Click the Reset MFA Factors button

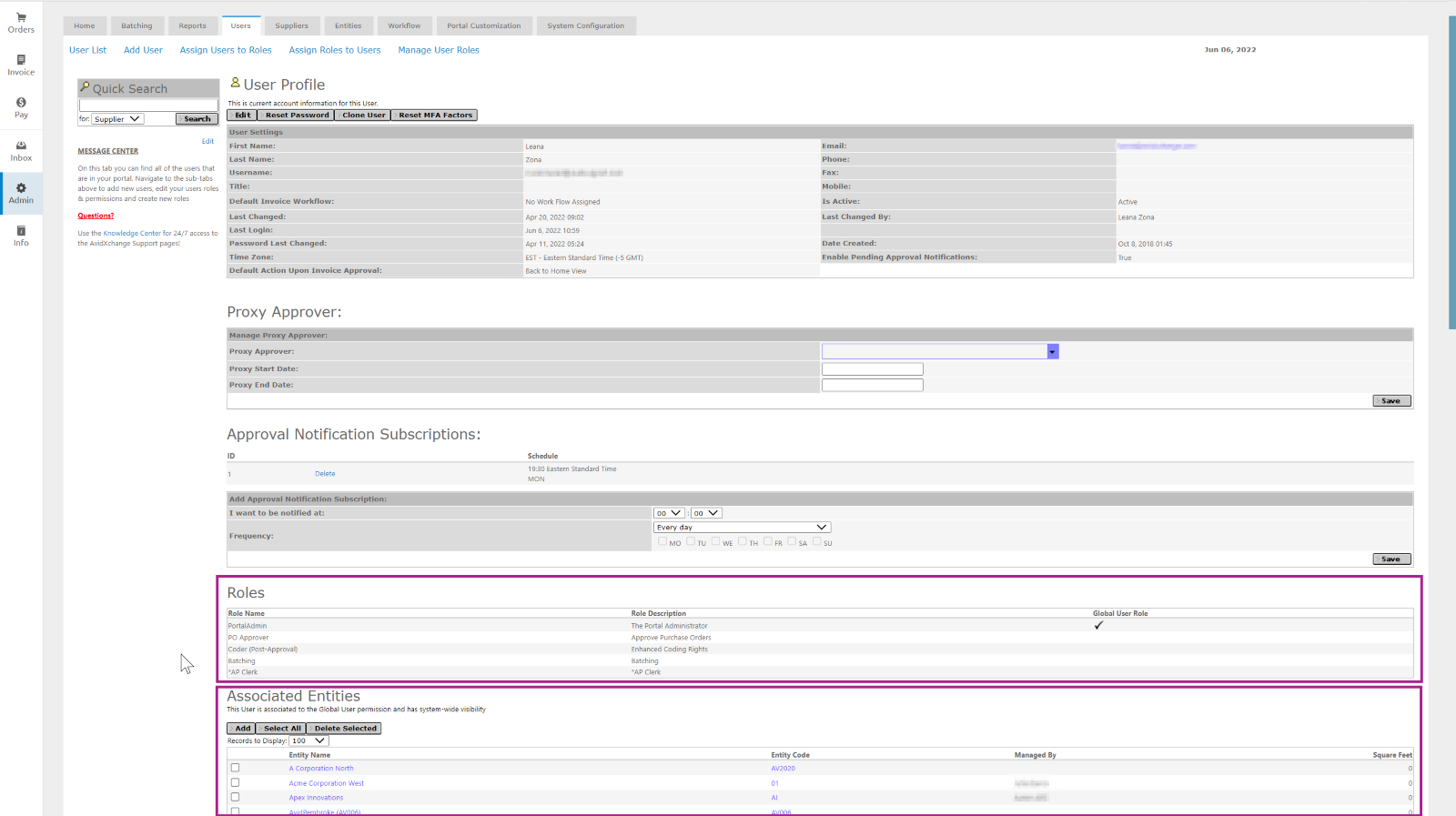coord(435,116)
